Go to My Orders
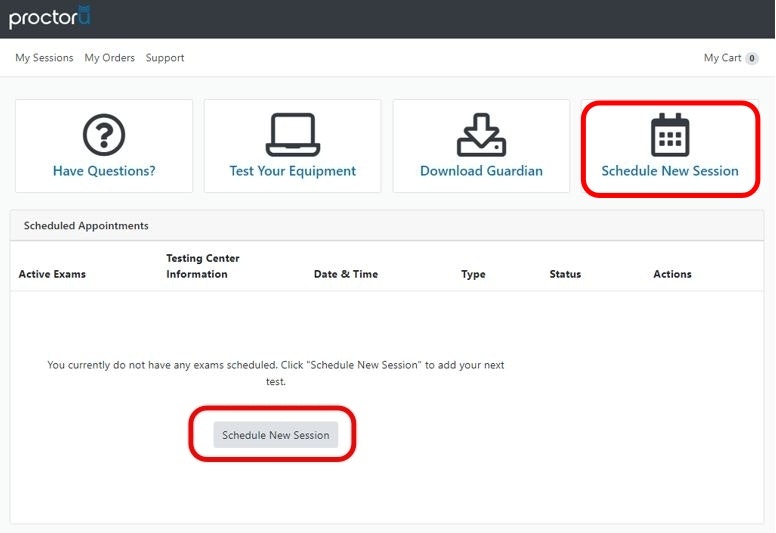This screenshot has width=776, height=533. click(x=109, y=58)
